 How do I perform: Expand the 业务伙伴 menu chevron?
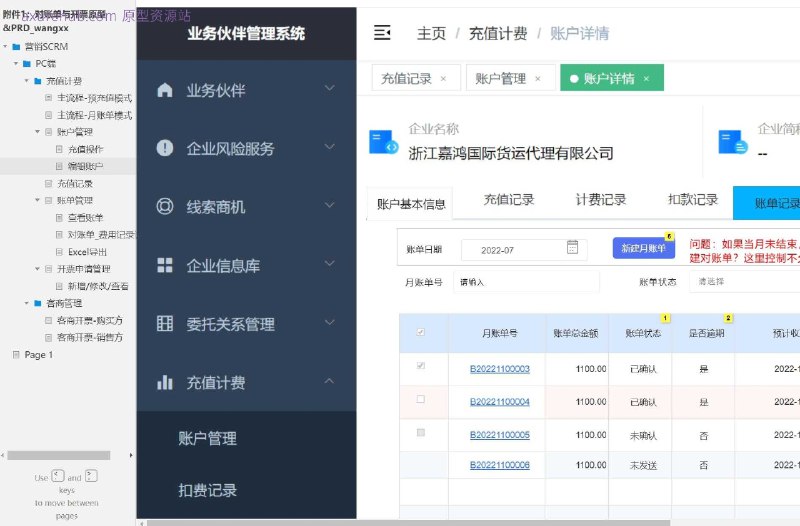[330, 88]
